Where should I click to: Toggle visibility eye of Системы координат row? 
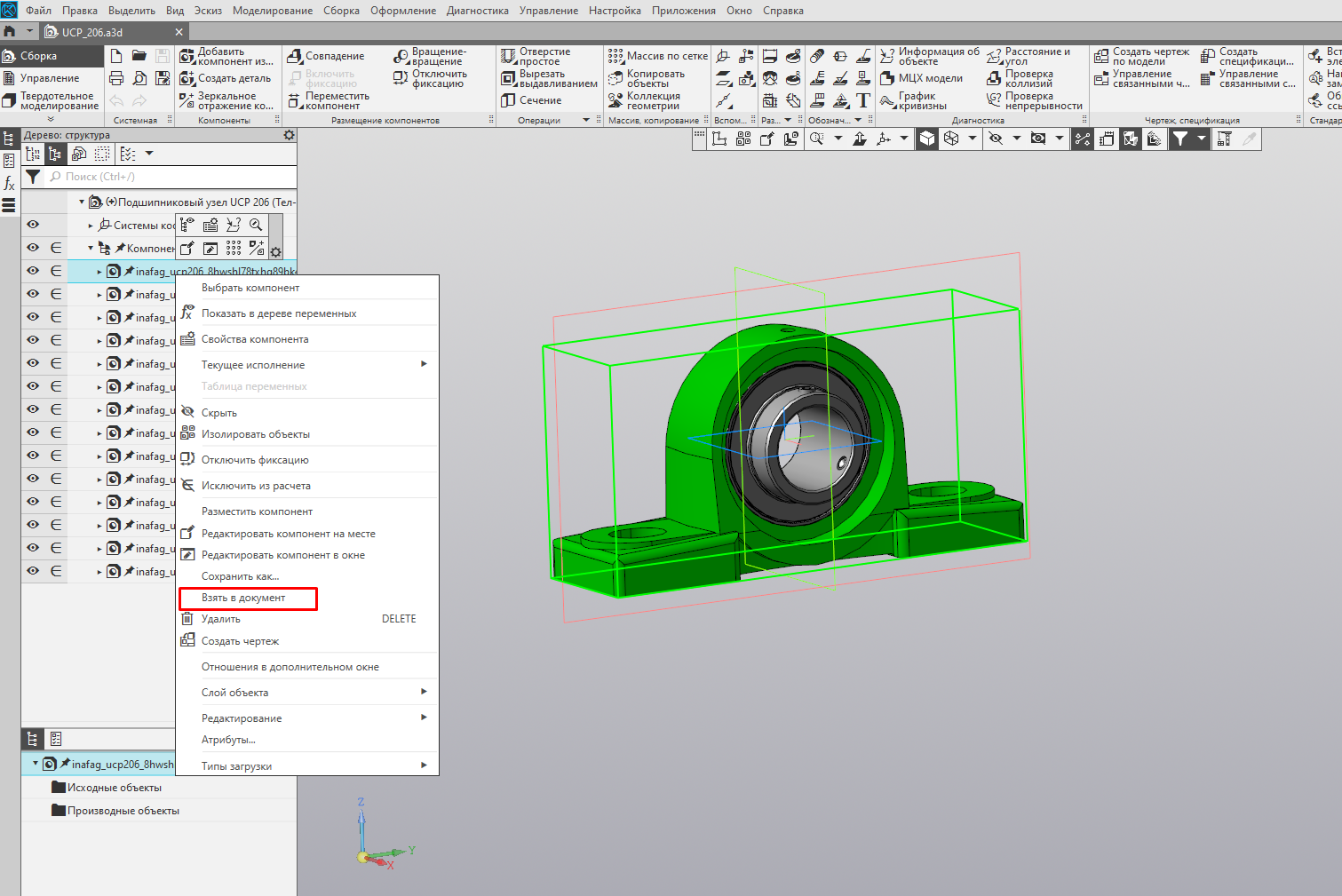click(33, 225)
